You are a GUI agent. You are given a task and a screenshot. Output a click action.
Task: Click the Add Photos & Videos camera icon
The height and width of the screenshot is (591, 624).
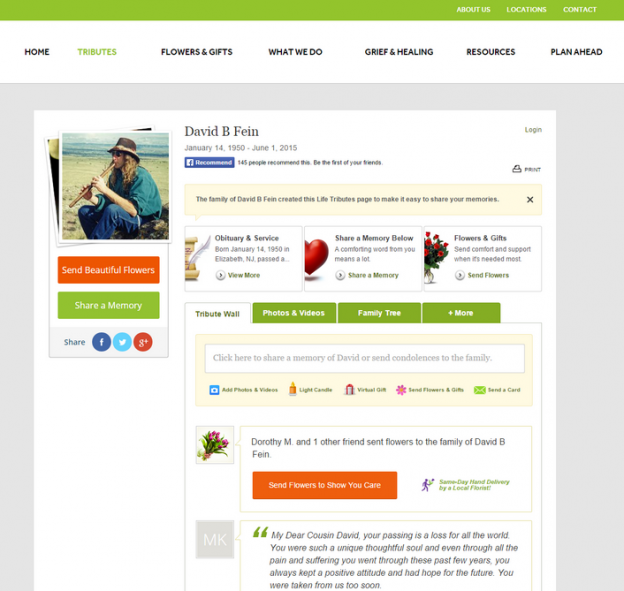(x=214, y=390)
